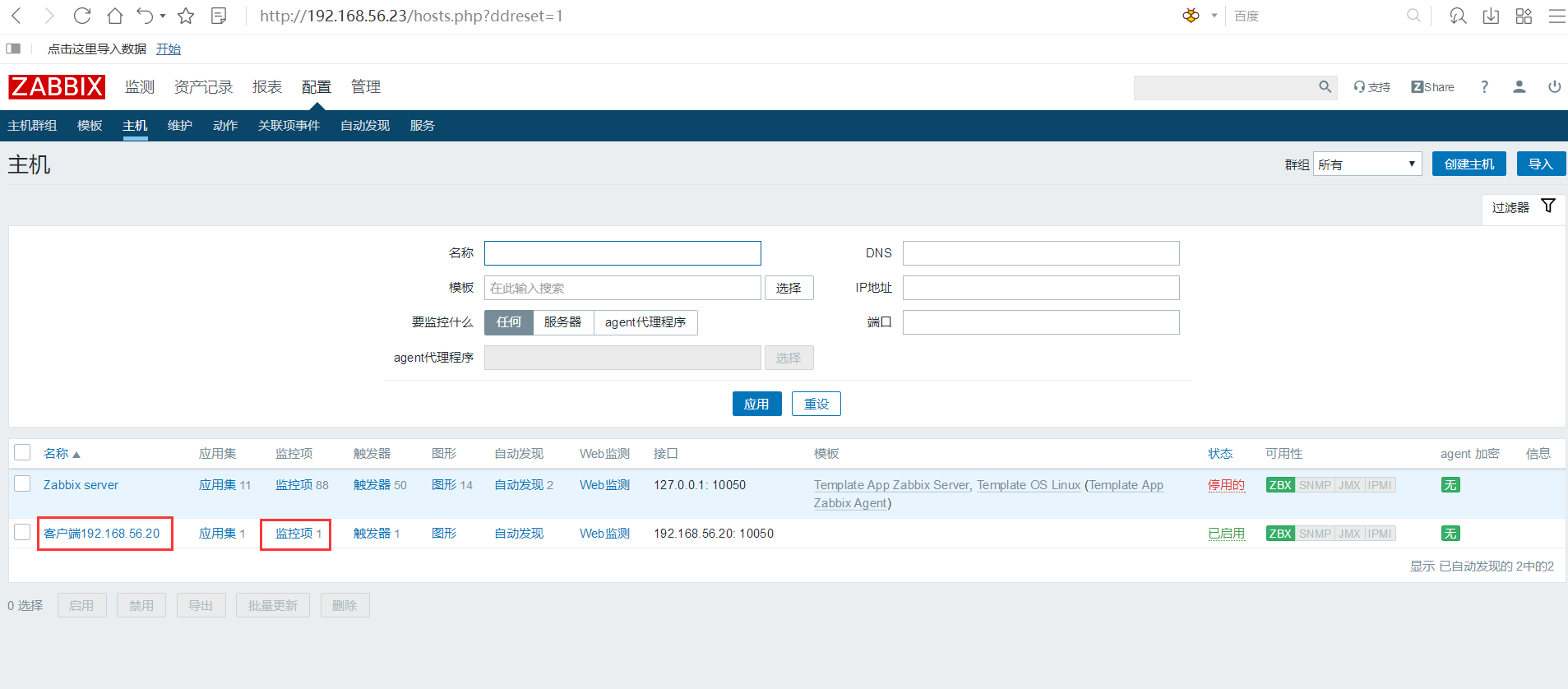Click the 重设 filter button

[x=816, y=404]
